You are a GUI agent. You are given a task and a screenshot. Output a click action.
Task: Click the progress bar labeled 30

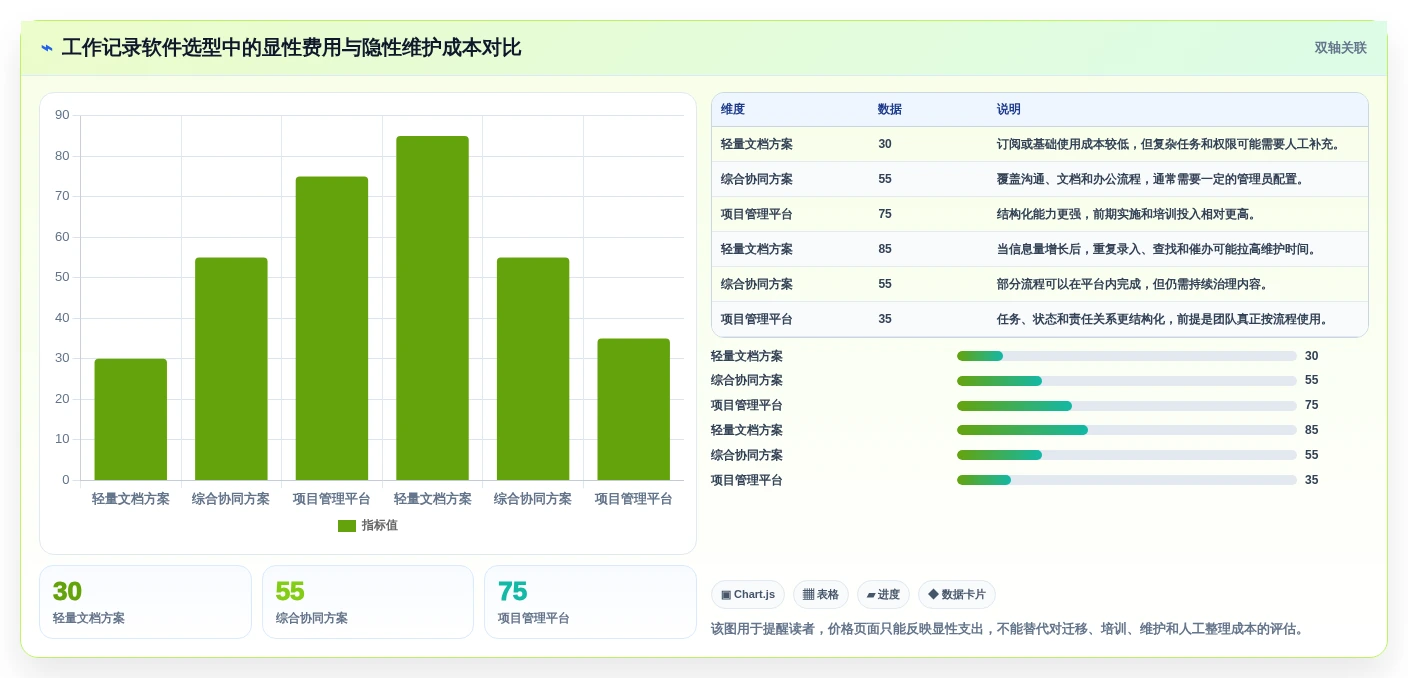click(1127, 356)
